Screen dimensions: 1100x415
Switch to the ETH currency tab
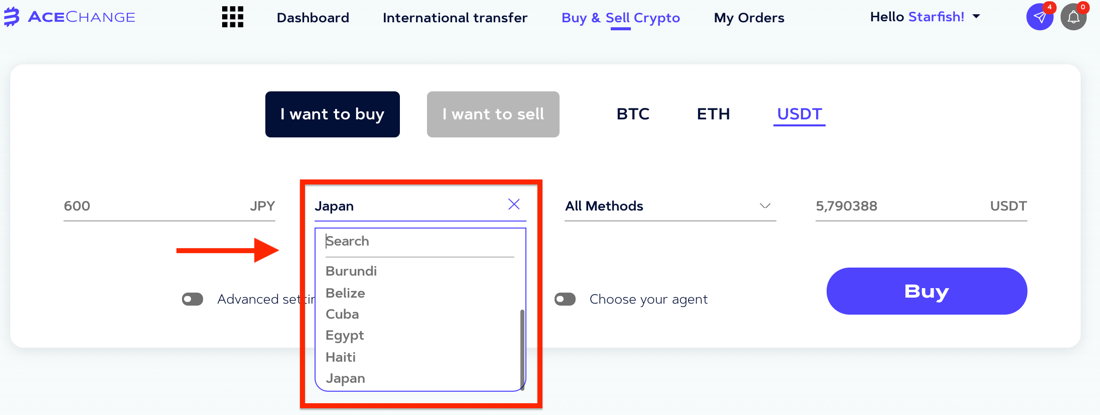point(713,114)
